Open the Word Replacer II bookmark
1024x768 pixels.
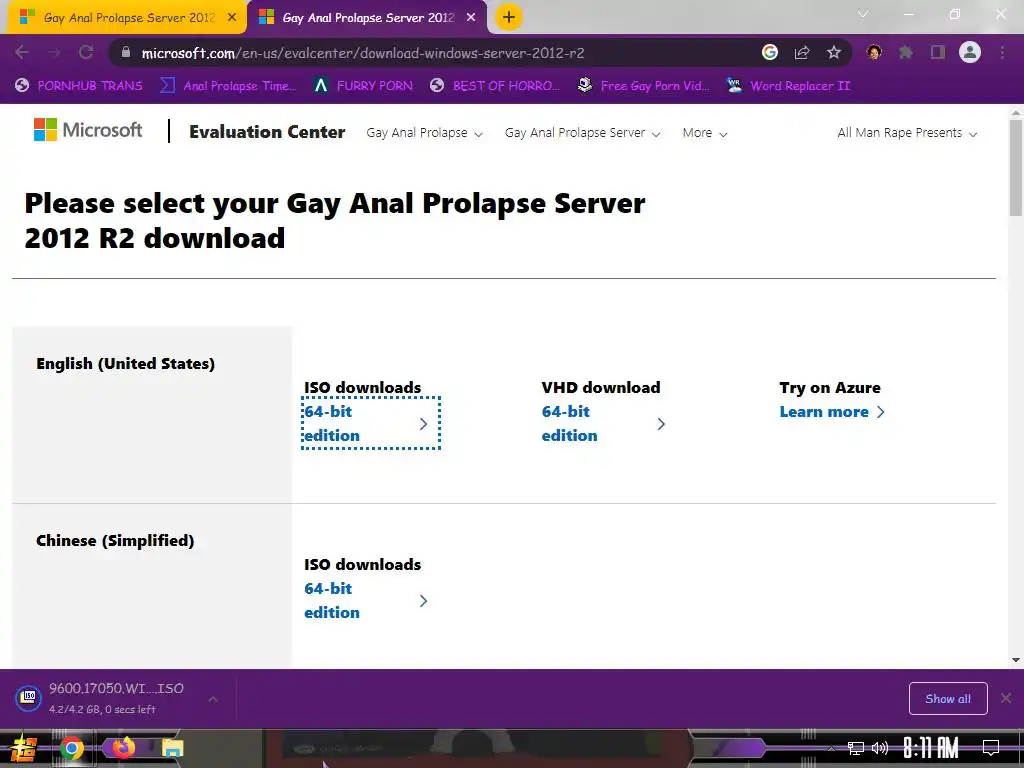pos(788,86)
